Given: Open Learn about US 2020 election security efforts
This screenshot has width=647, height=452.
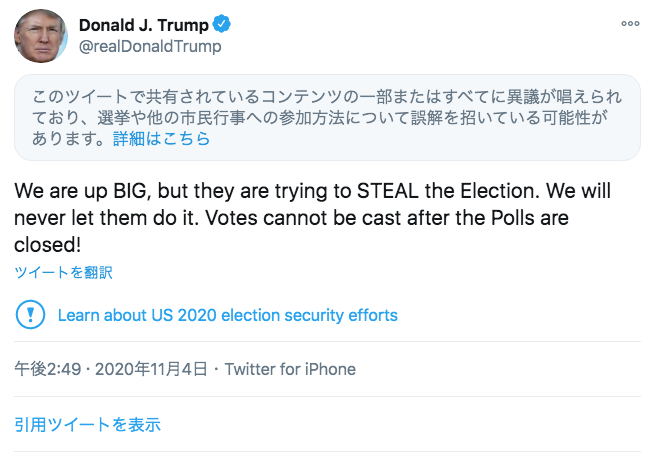Looking at the screenshot, I should (227, 315).
